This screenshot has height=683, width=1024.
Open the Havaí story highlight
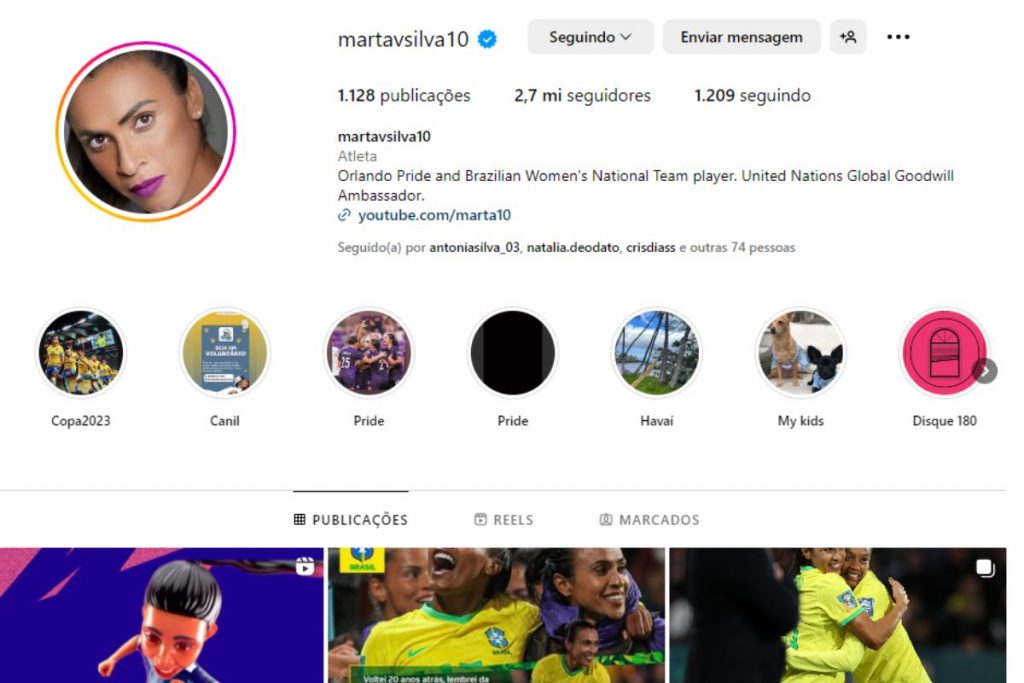pyautogui.click(x=656, y=353)
